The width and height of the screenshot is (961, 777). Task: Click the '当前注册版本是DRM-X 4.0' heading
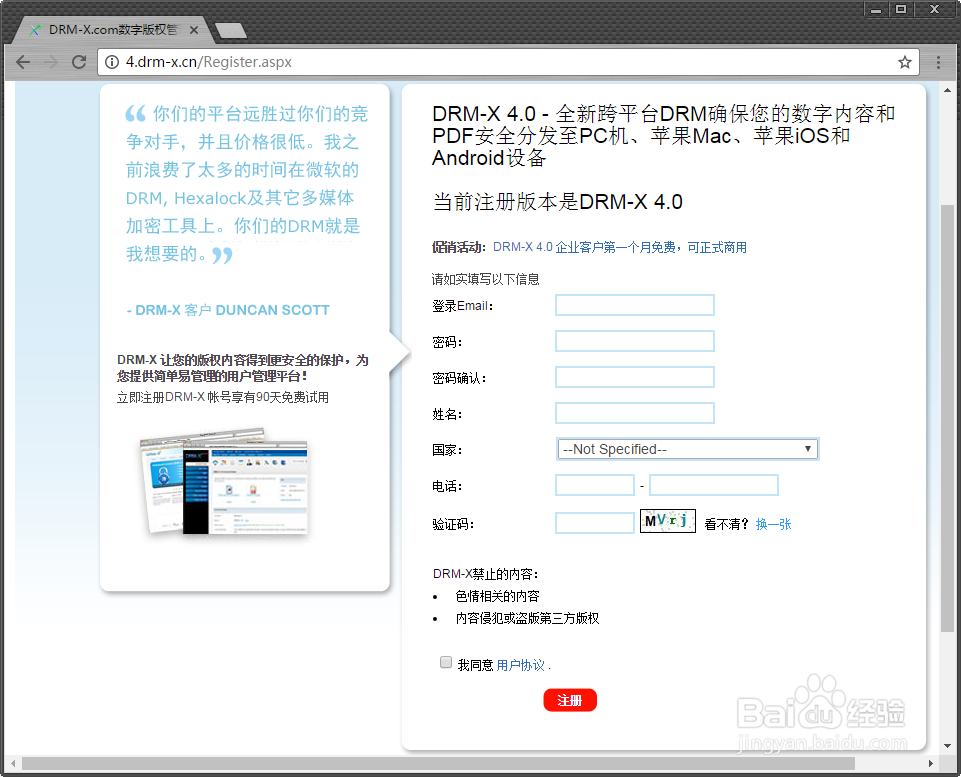[558, 202]
